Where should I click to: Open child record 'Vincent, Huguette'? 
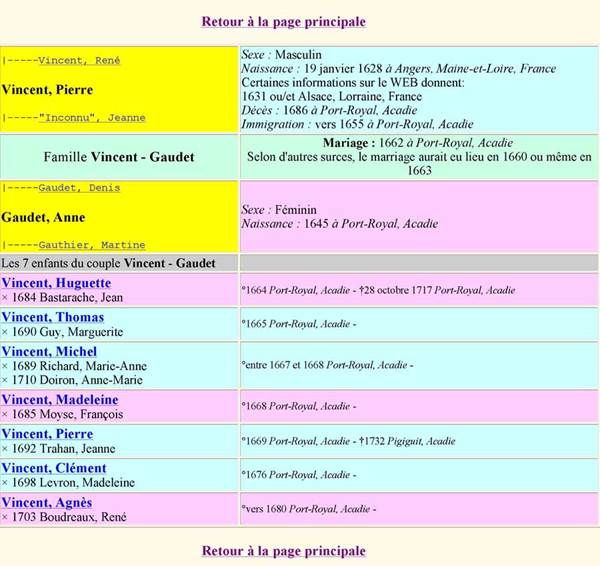point(56,283)
